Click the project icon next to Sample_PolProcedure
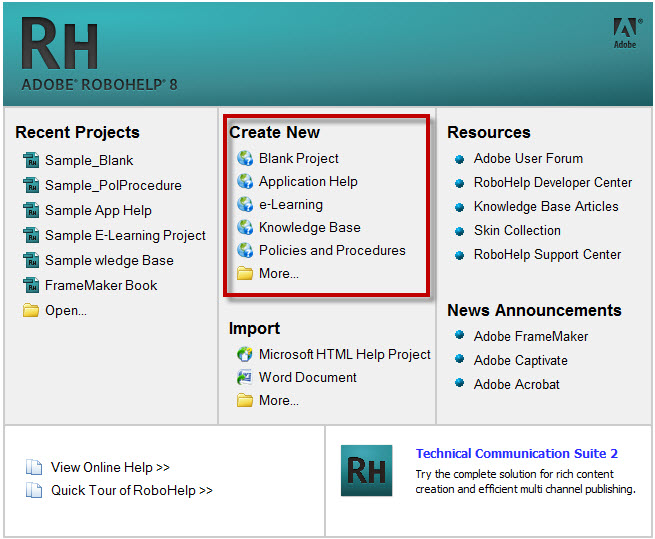655x539 pixels. [31, 186]
